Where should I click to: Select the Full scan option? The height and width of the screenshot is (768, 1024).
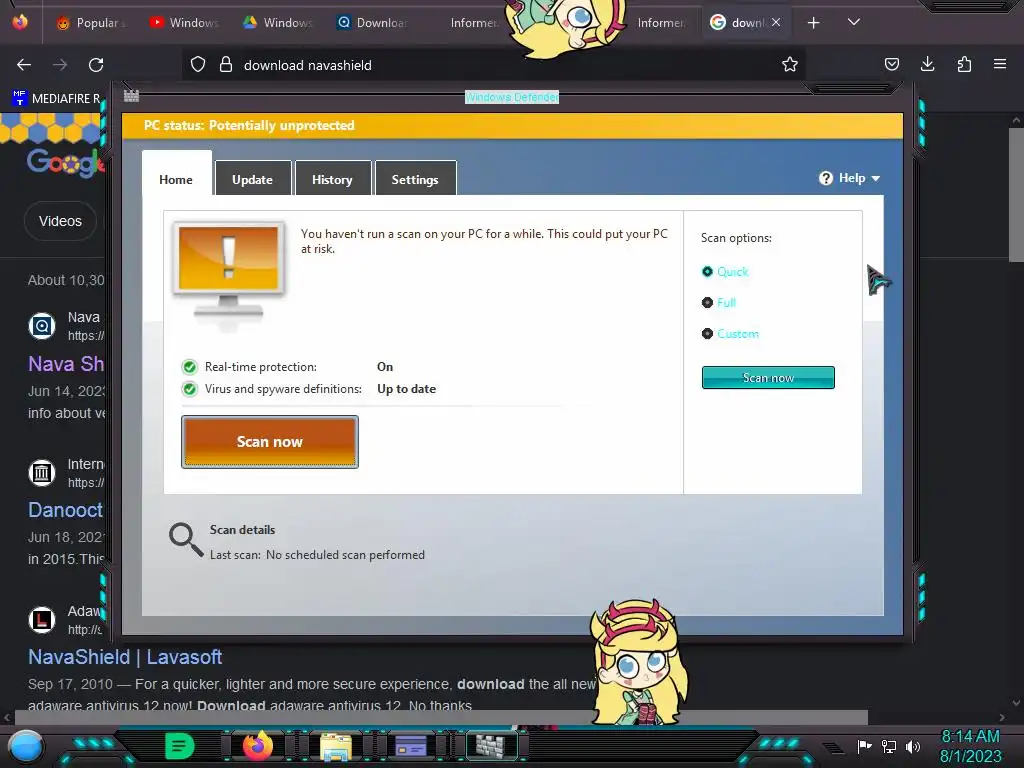[x=718, y=302]
